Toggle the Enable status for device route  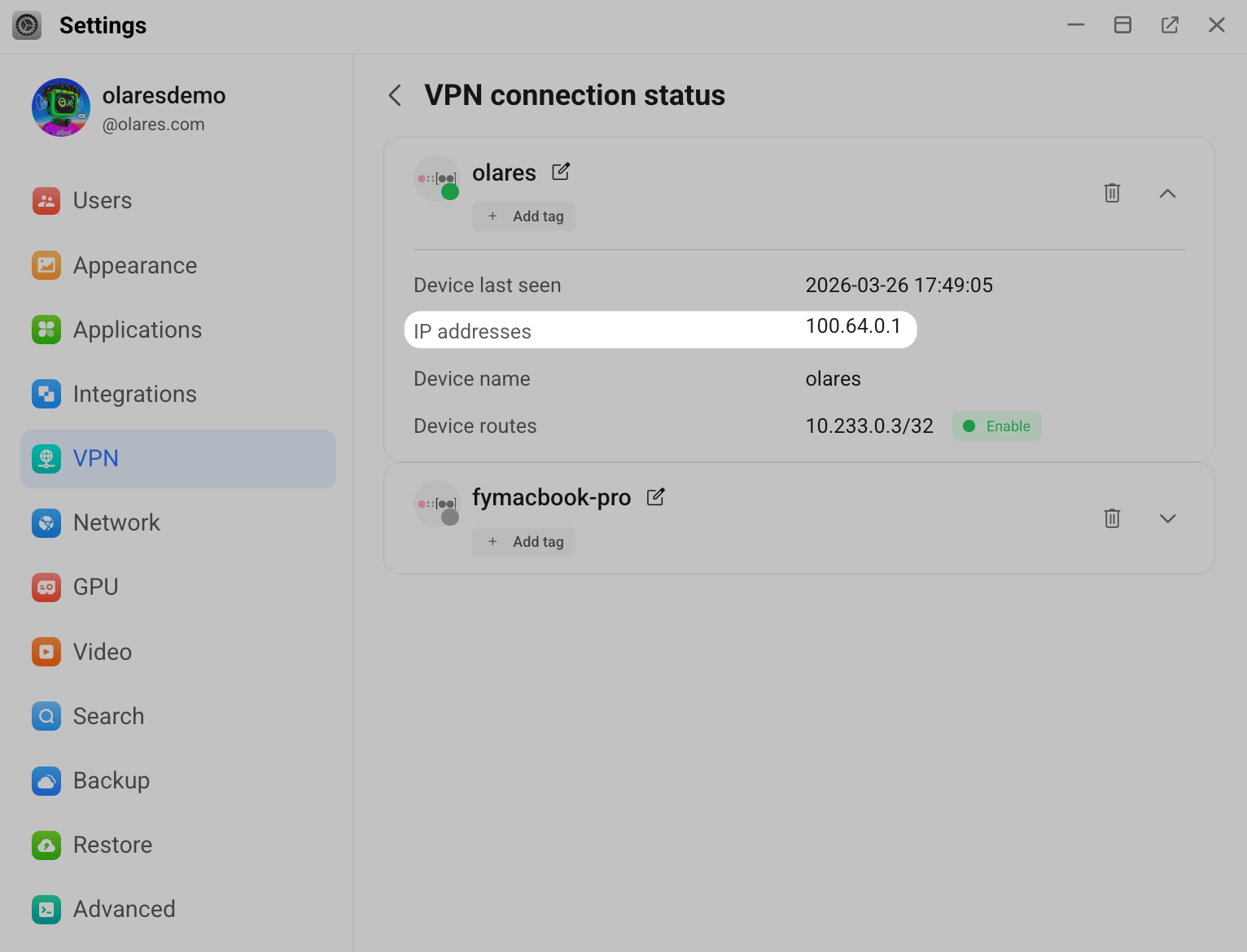996,426
